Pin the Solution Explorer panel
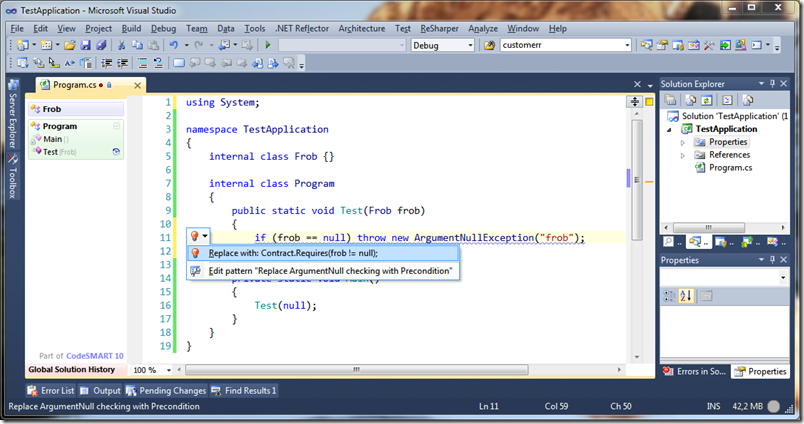This screenshot has height=424, width=804. click(773, 84)
